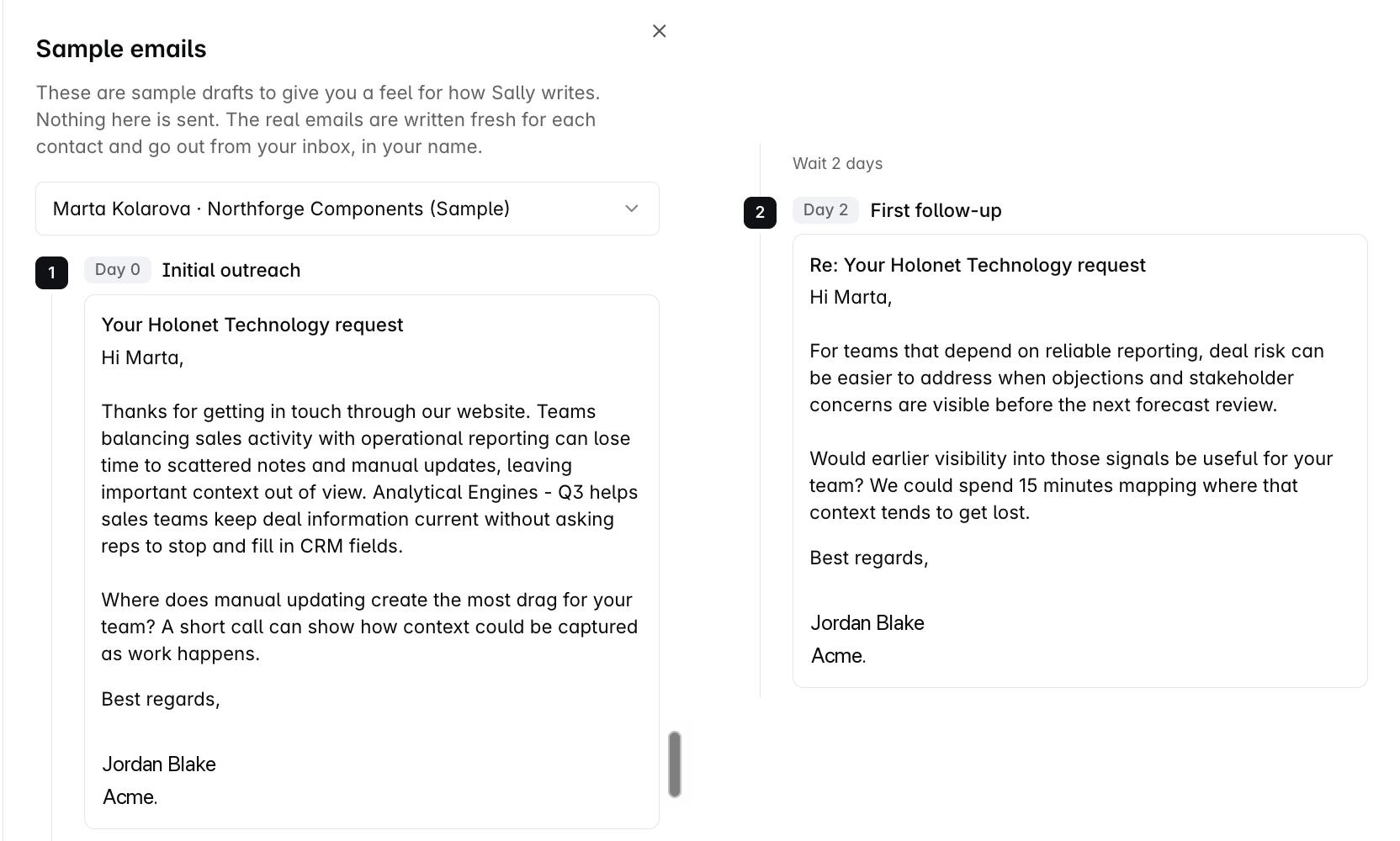Image resolution: width=1400 pixels, height=841 pixels.
Task: Click the "Thanks for getting in touch" paragraph
Action: tap(370, 479)
